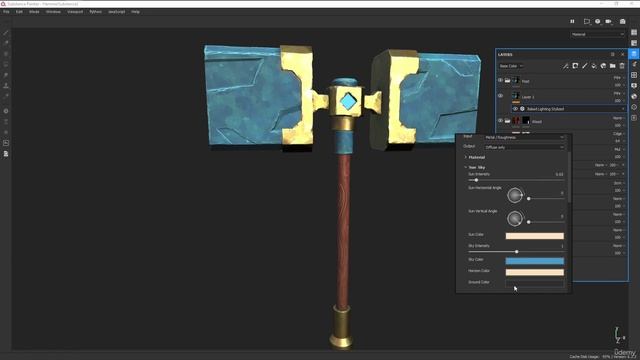Image resolution: width=640 pixels, height=360 pixels.
Task: Open the blue Sky Color swatch
Action: click(535, 261)
